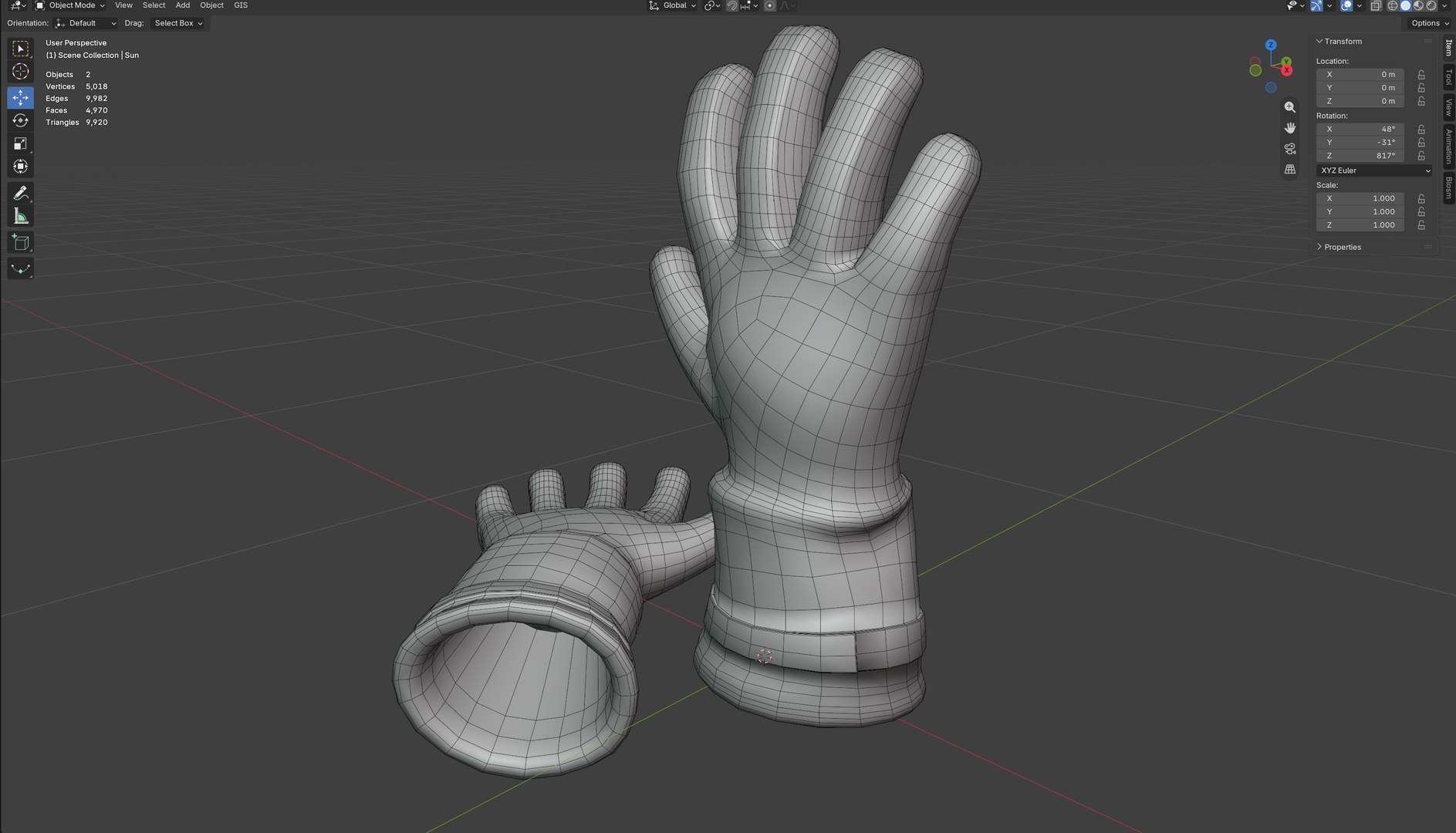Image resolution: width=1456 pixels, height=833 pixels.
Task: Click the Rotation X value field
Action: click(x=1360, y=130)
